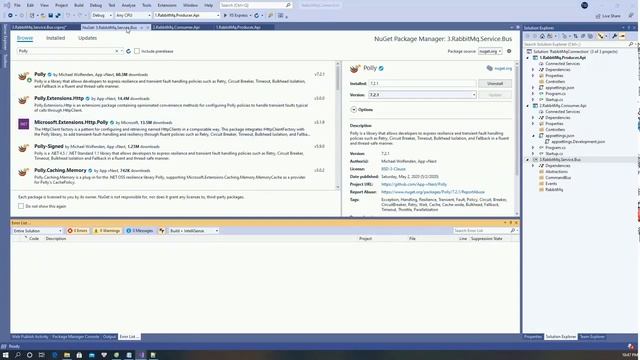This screenshot has width=640, height=360.
Task: Select the Polly.Extensions.Http package row
Action: pos(172,104)
